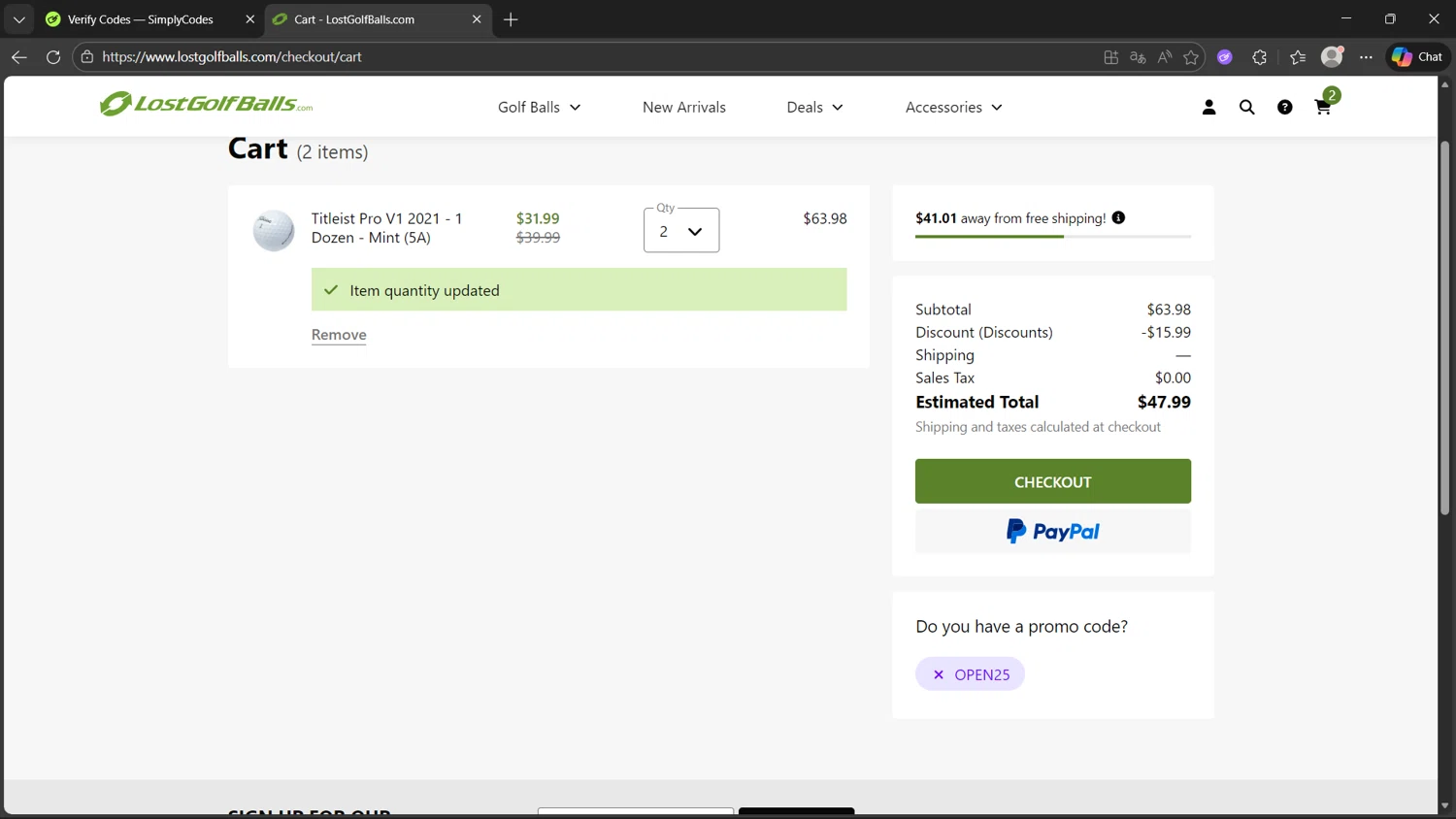This screenshot has height=819, width=1456.
Task: Open the help question mark icon
Action: tap(1284, 108)
